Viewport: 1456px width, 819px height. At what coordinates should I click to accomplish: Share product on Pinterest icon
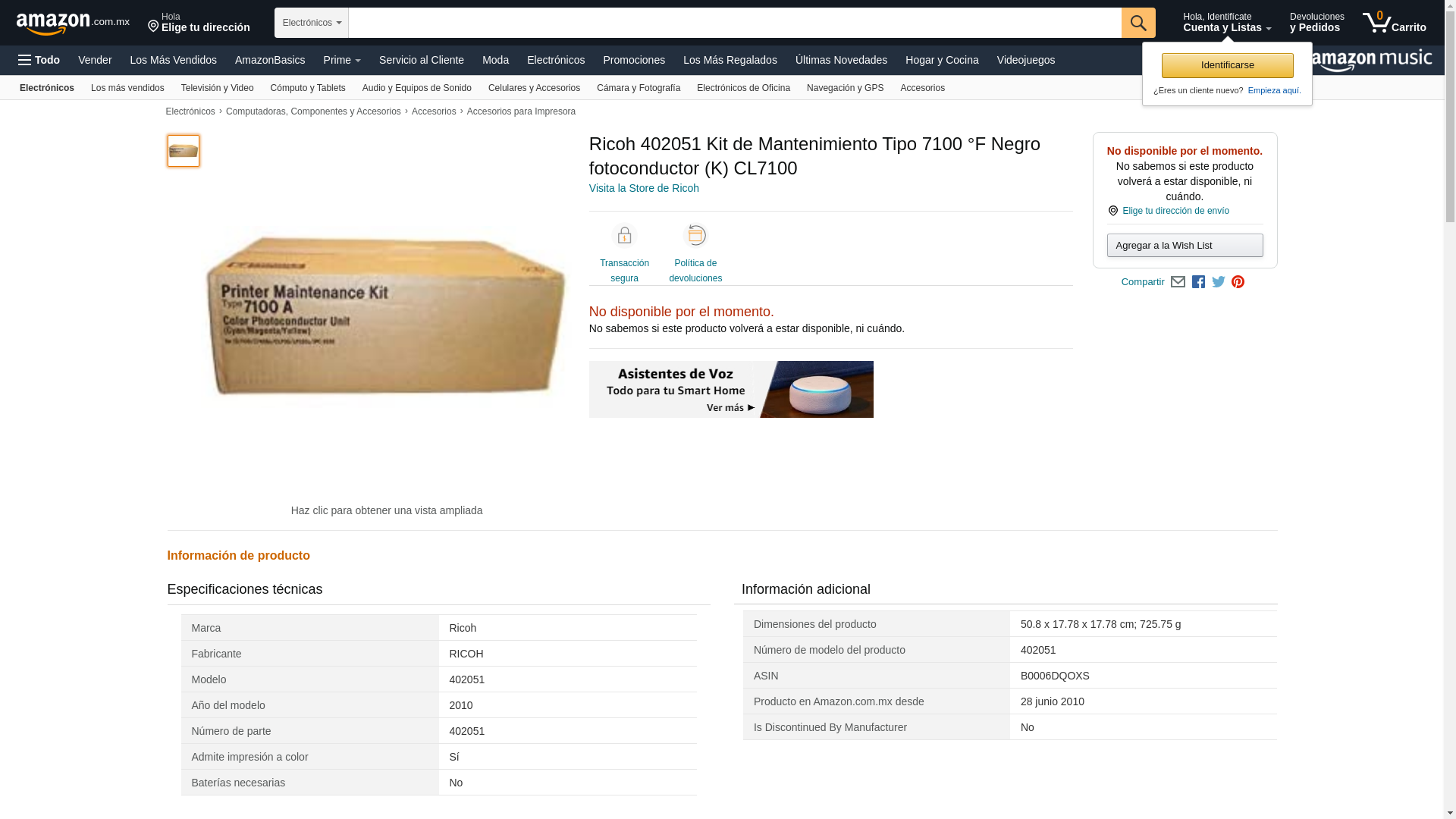click(x=1238, y=282)
